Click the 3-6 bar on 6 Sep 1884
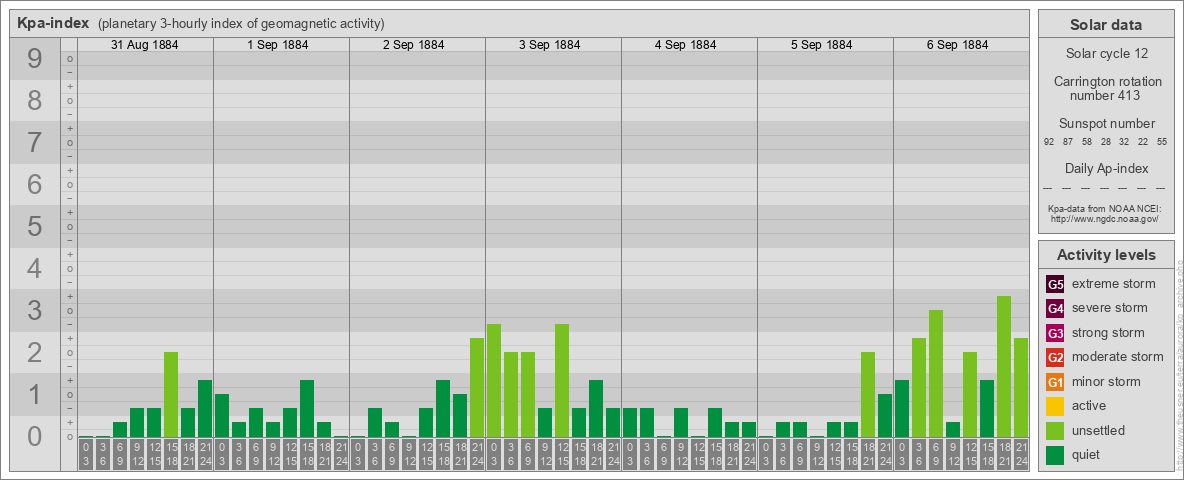Screen dimensions: 1184x480 point(918,387)
